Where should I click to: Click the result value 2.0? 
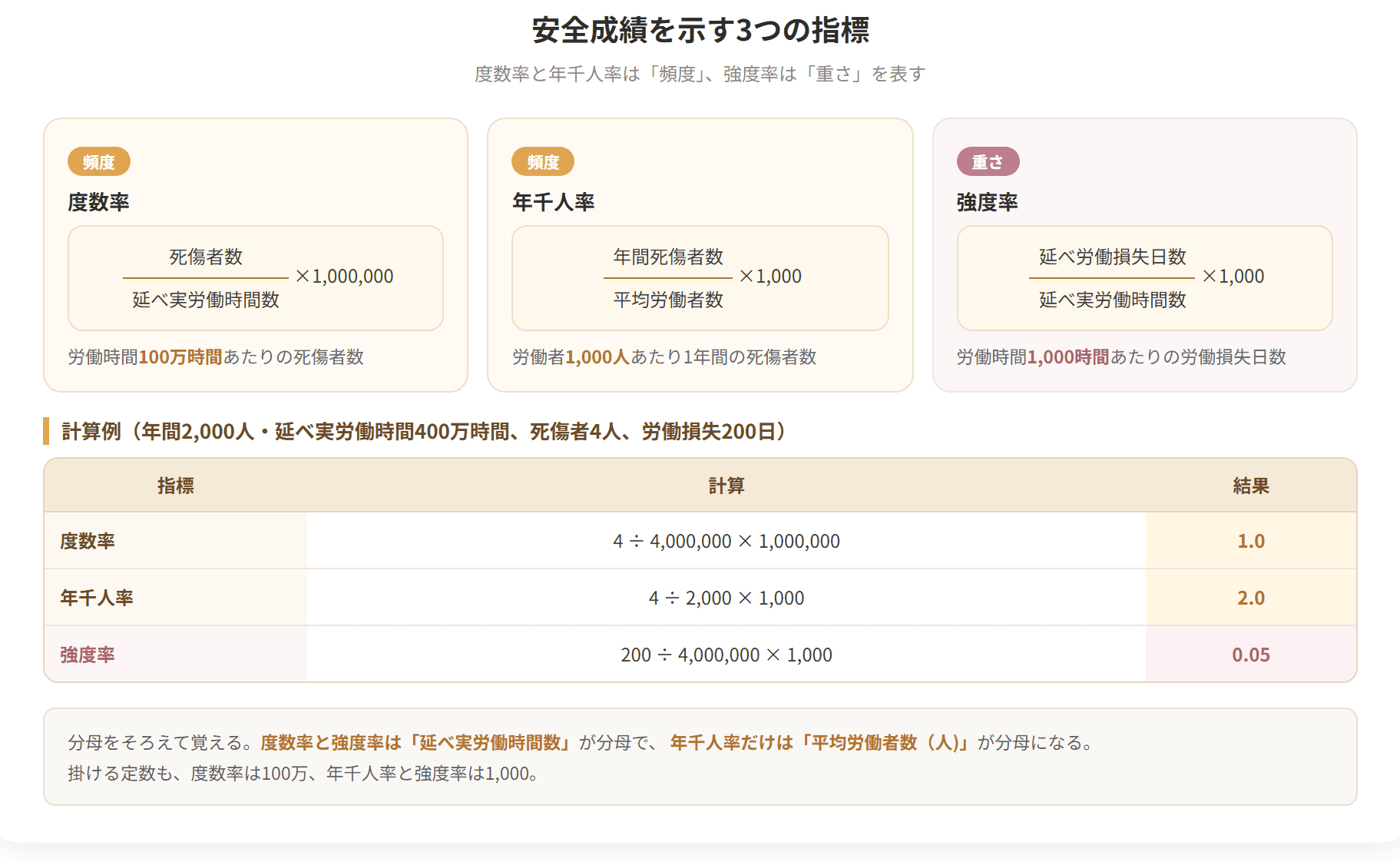coord(1251,598)
